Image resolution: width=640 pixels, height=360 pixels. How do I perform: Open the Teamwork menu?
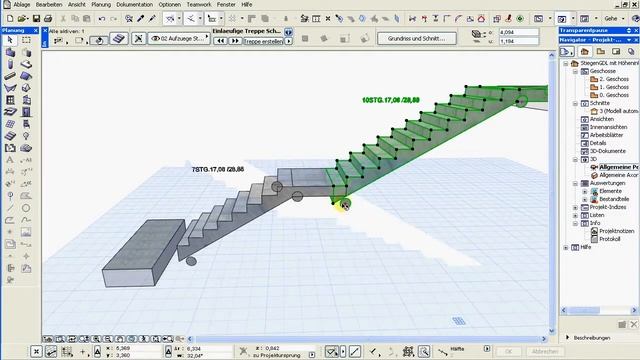point(199,4)
